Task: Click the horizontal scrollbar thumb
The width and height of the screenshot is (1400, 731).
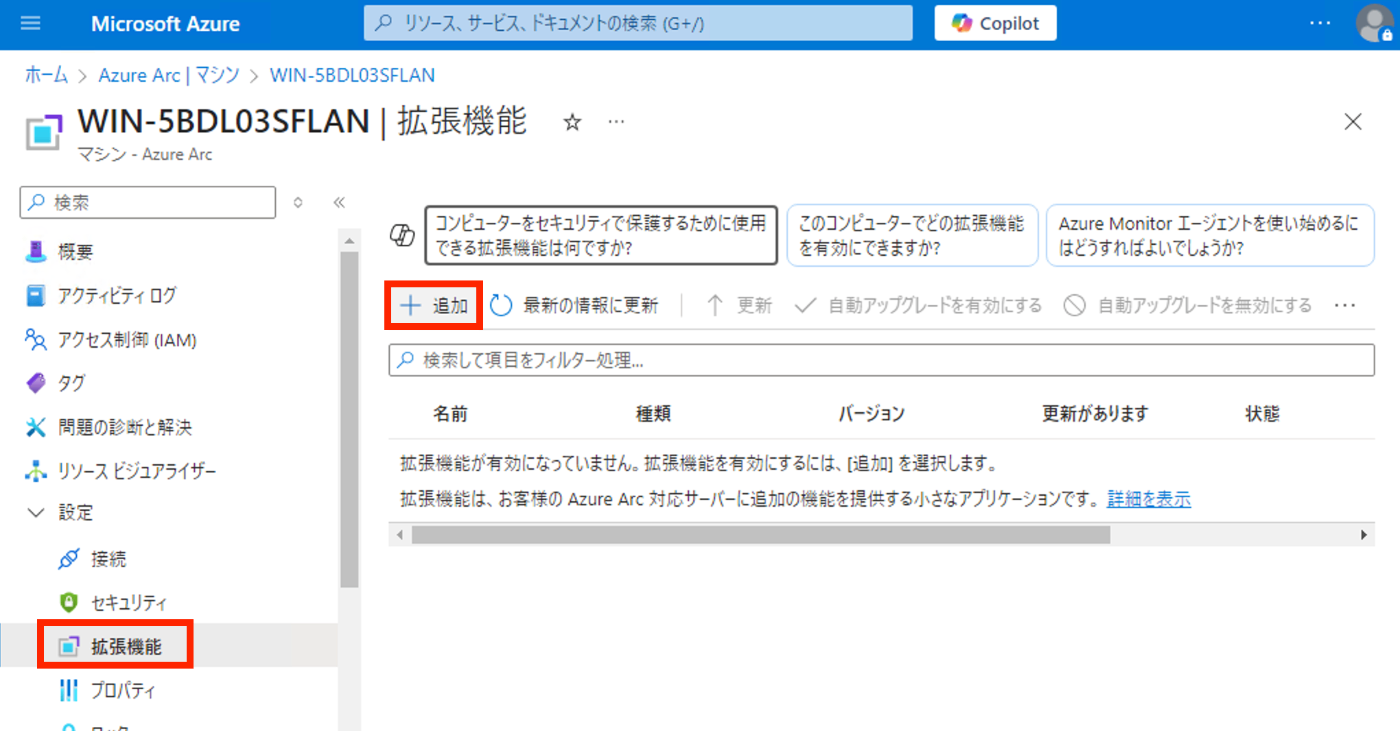Action: click(760, 535)
